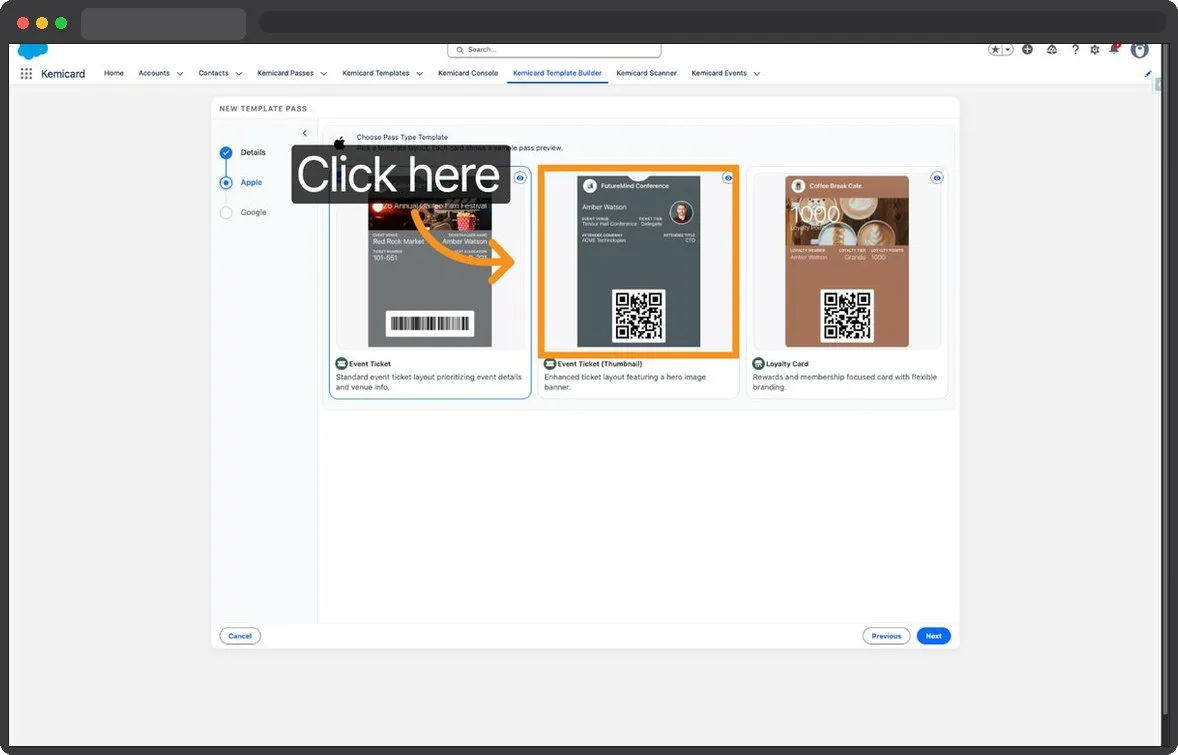Switch to the Kemicard Console tab
1178x755 pixels.
click(x=468, y=73)
